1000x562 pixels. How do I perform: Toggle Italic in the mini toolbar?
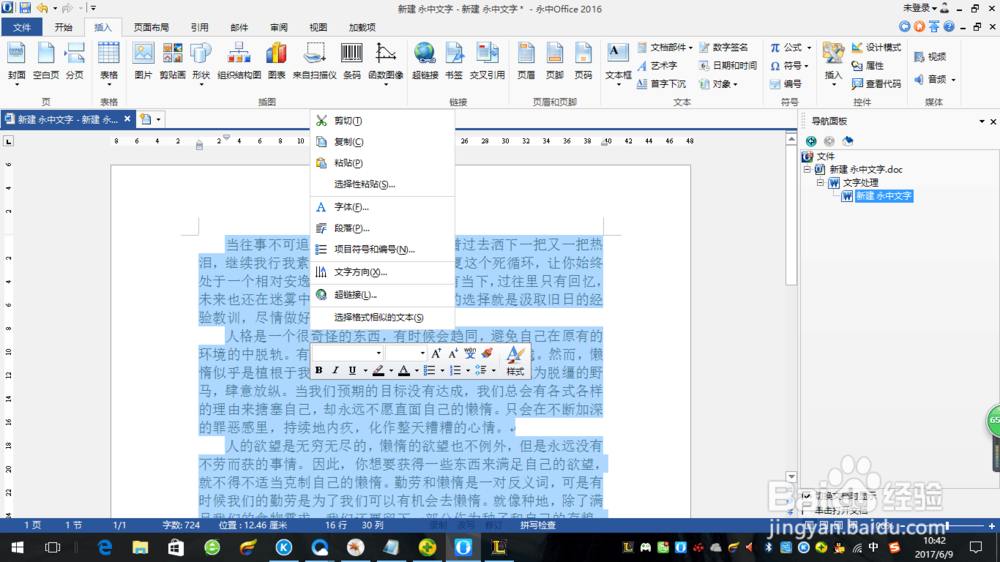[335, 371]
